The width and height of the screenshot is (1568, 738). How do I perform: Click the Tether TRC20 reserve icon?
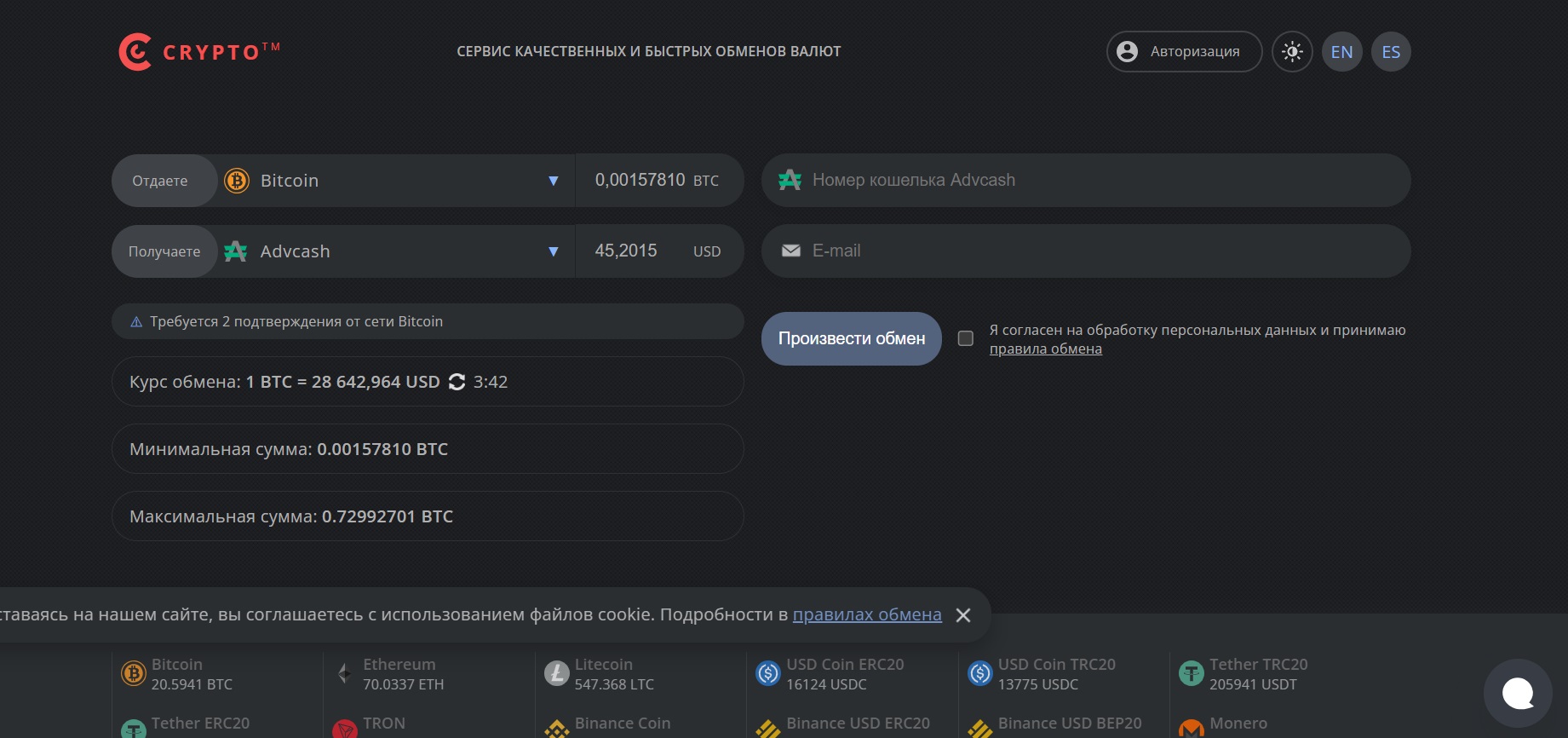1192,674
